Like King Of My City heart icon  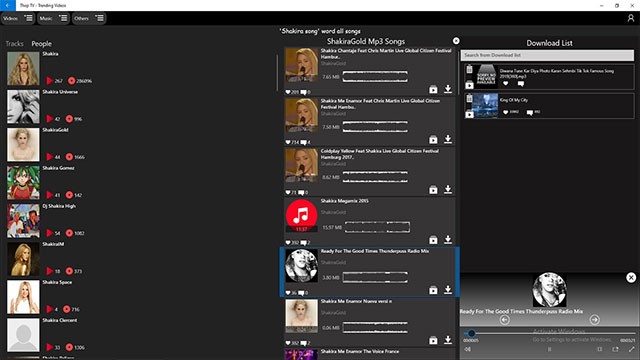pyautogui.click(x=506, y=112)
